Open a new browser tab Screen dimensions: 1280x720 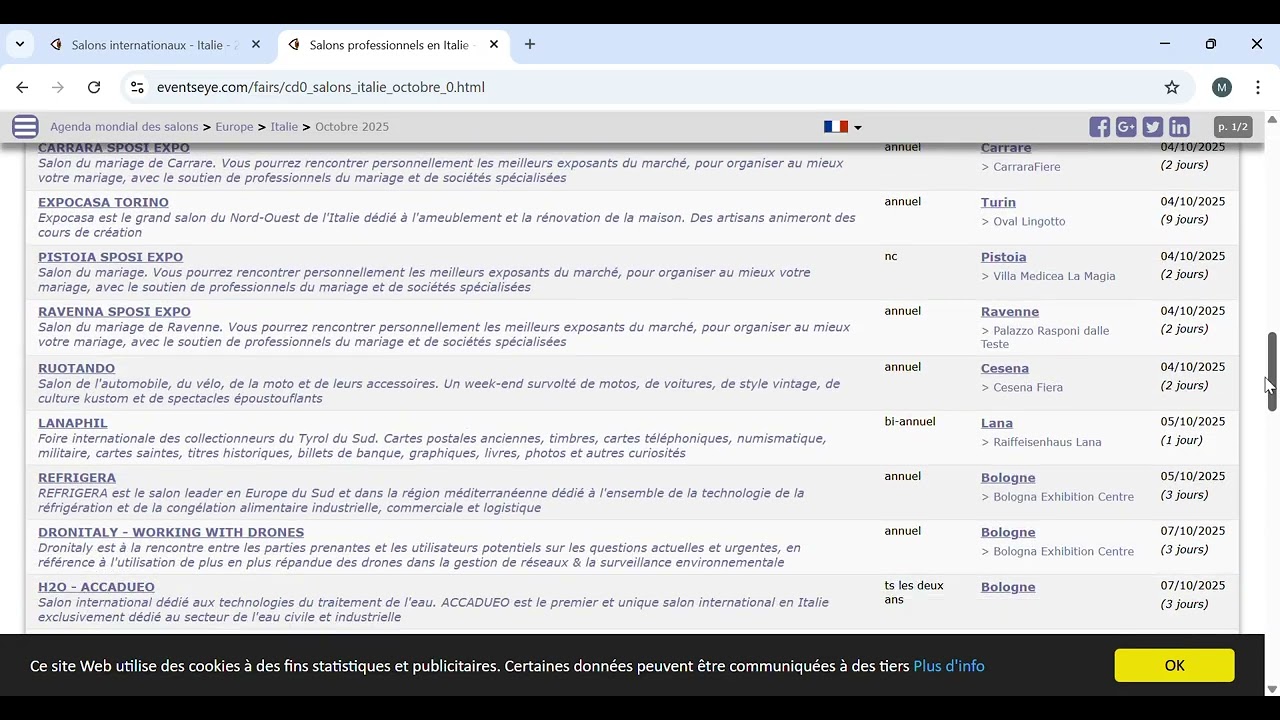coord(530,45)
